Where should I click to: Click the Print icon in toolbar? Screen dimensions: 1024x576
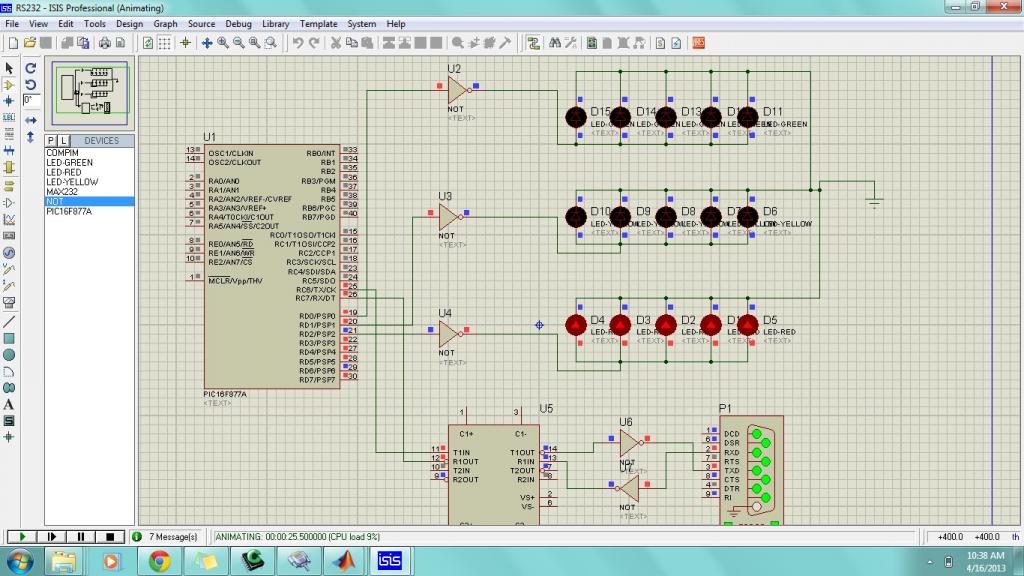coord(104,43)
